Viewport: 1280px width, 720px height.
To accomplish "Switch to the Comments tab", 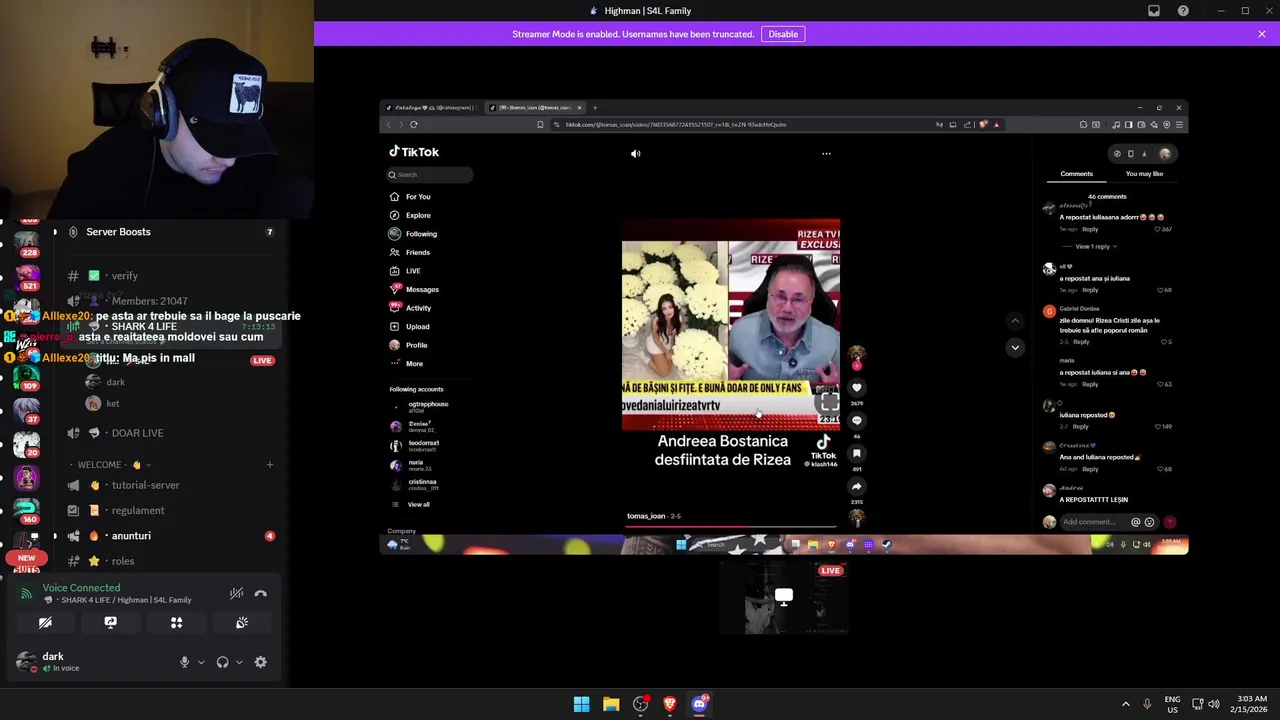I will (x=1076, y=174).
